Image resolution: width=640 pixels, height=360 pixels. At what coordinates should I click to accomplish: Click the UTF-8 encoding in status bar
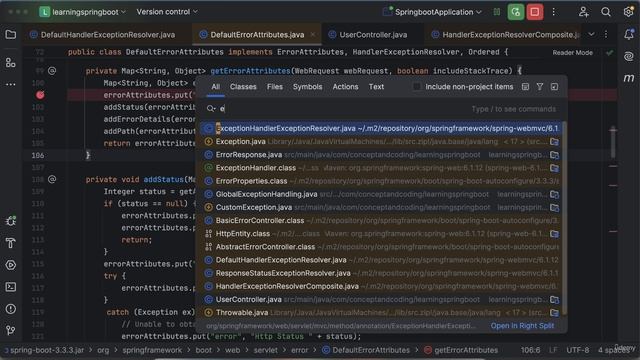tap(577, 350)
